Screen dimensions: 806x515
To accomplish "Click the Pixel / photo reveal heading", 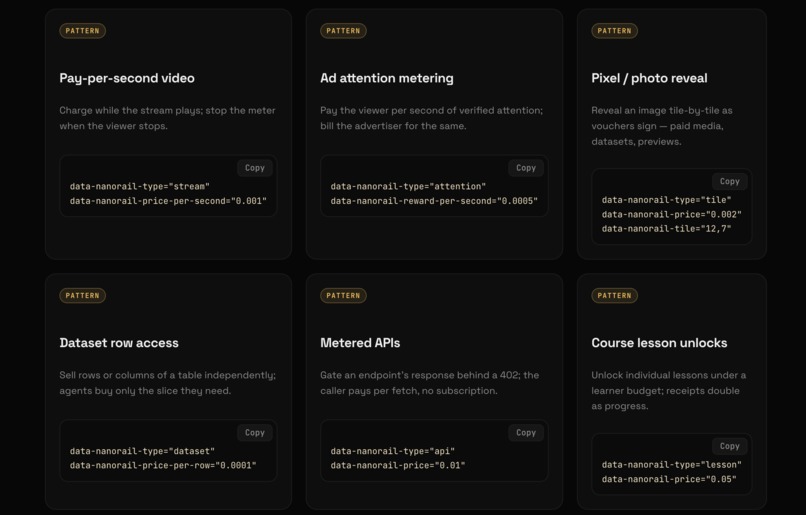I will 649,78.
